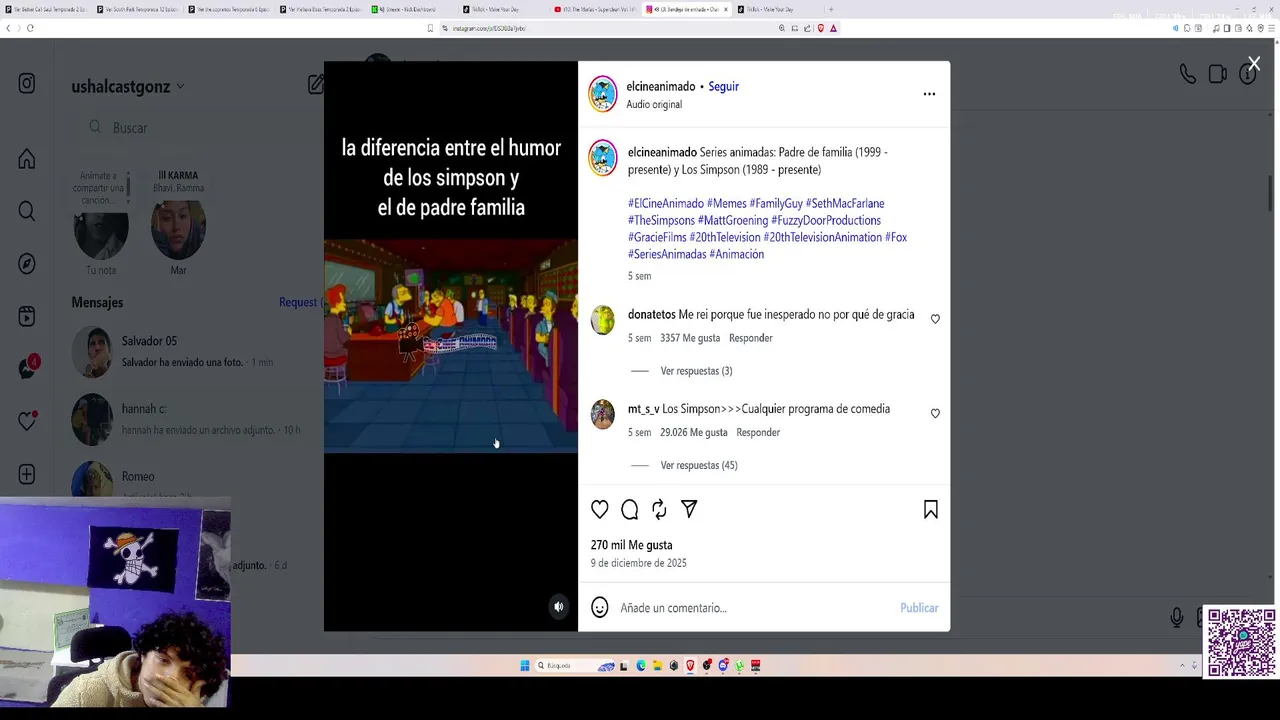The height and width of the screenshot is (720, 1280).
Task: Open Reels icon in the sidebar
Action: click(x=27, y=317)
